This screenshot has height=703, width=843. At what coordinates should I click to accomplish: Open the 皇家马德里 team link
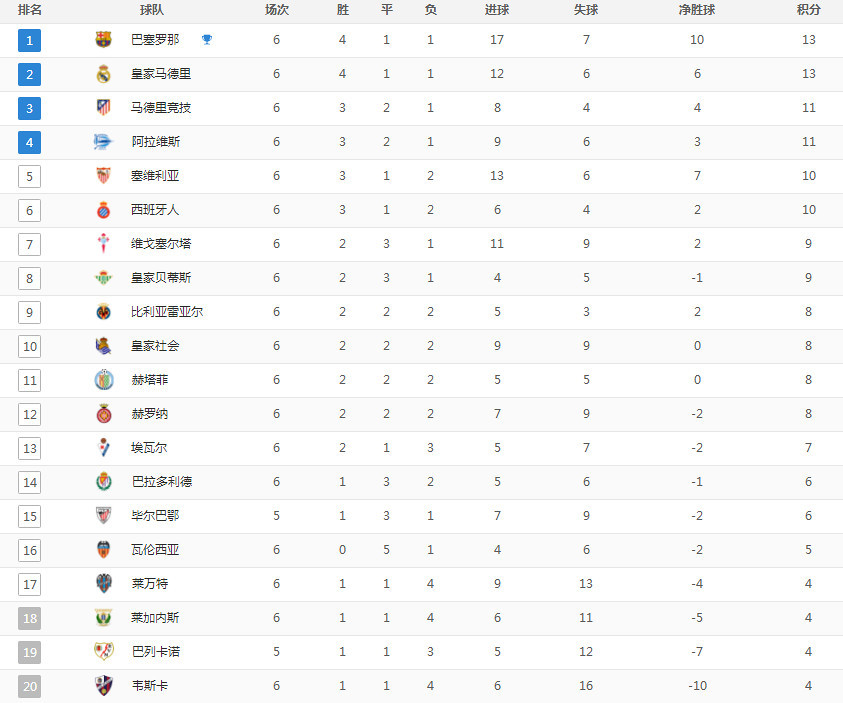161,74
